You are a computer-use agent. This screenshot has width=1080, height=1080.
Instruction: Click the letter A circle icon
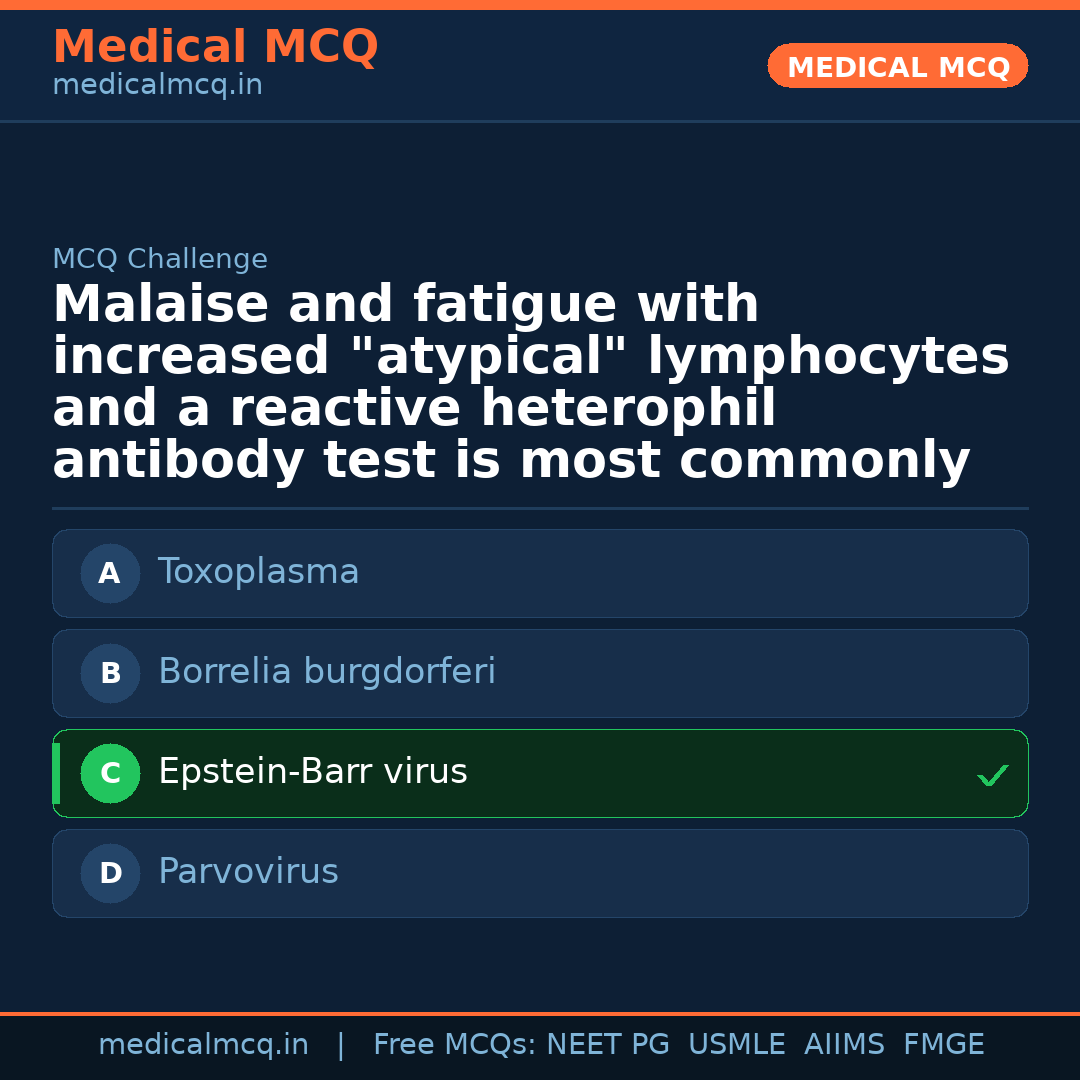click(110, 573)
